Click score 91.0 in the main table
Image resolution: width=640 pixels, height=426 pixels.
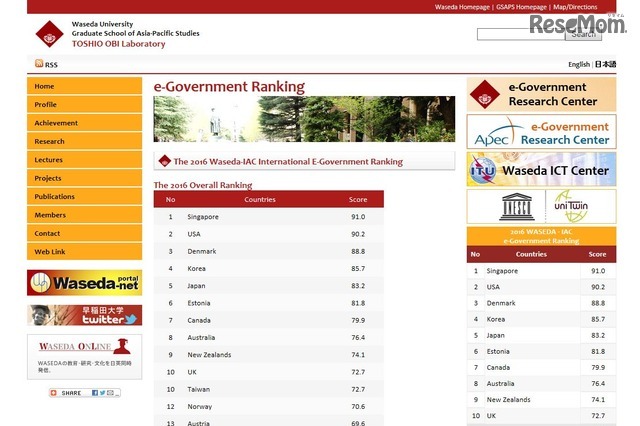358,217
